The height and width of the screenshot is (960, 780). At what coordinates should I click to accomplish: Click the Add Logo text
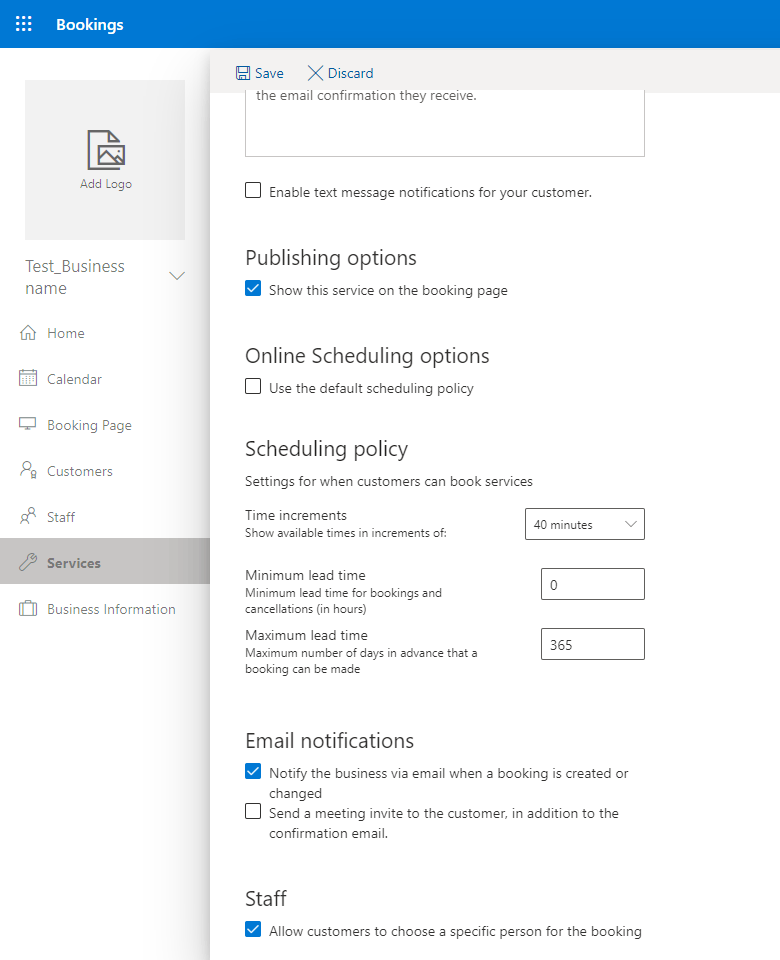tap(106, 184)
